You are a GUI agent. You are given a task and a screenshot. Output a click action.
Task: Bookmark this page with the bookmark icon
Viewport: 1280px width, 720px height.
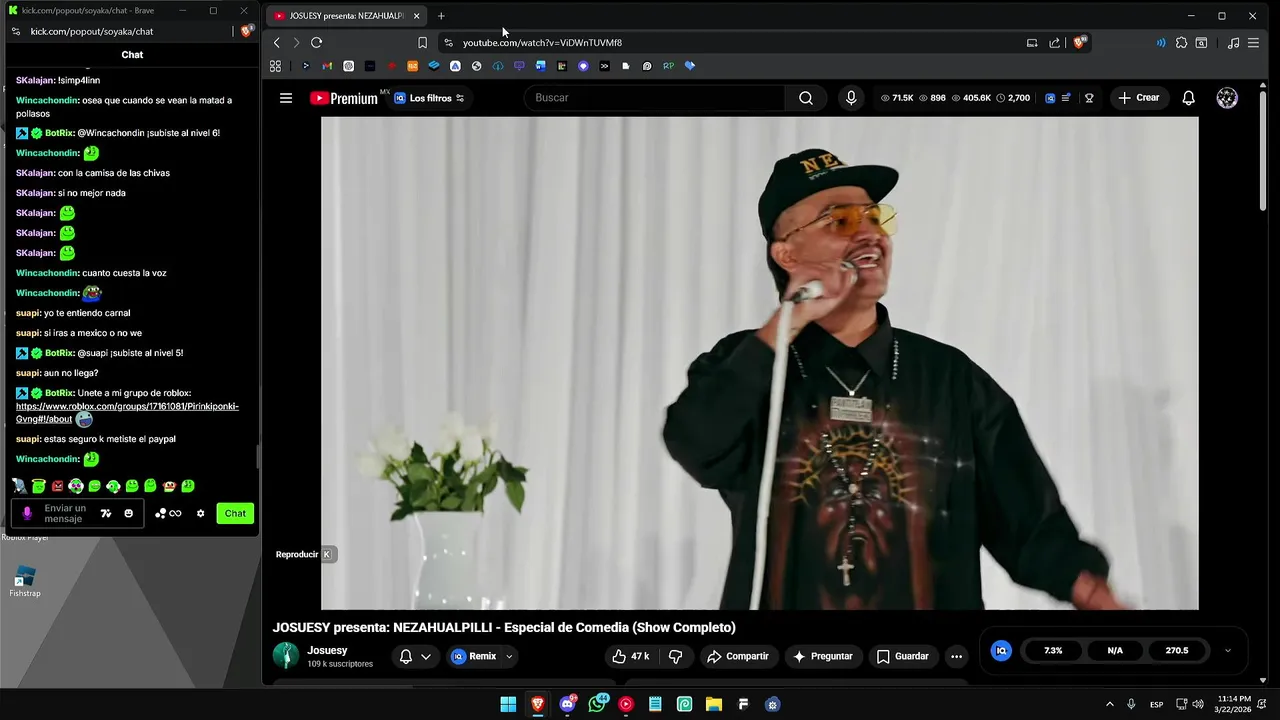[x=422, y=43]
